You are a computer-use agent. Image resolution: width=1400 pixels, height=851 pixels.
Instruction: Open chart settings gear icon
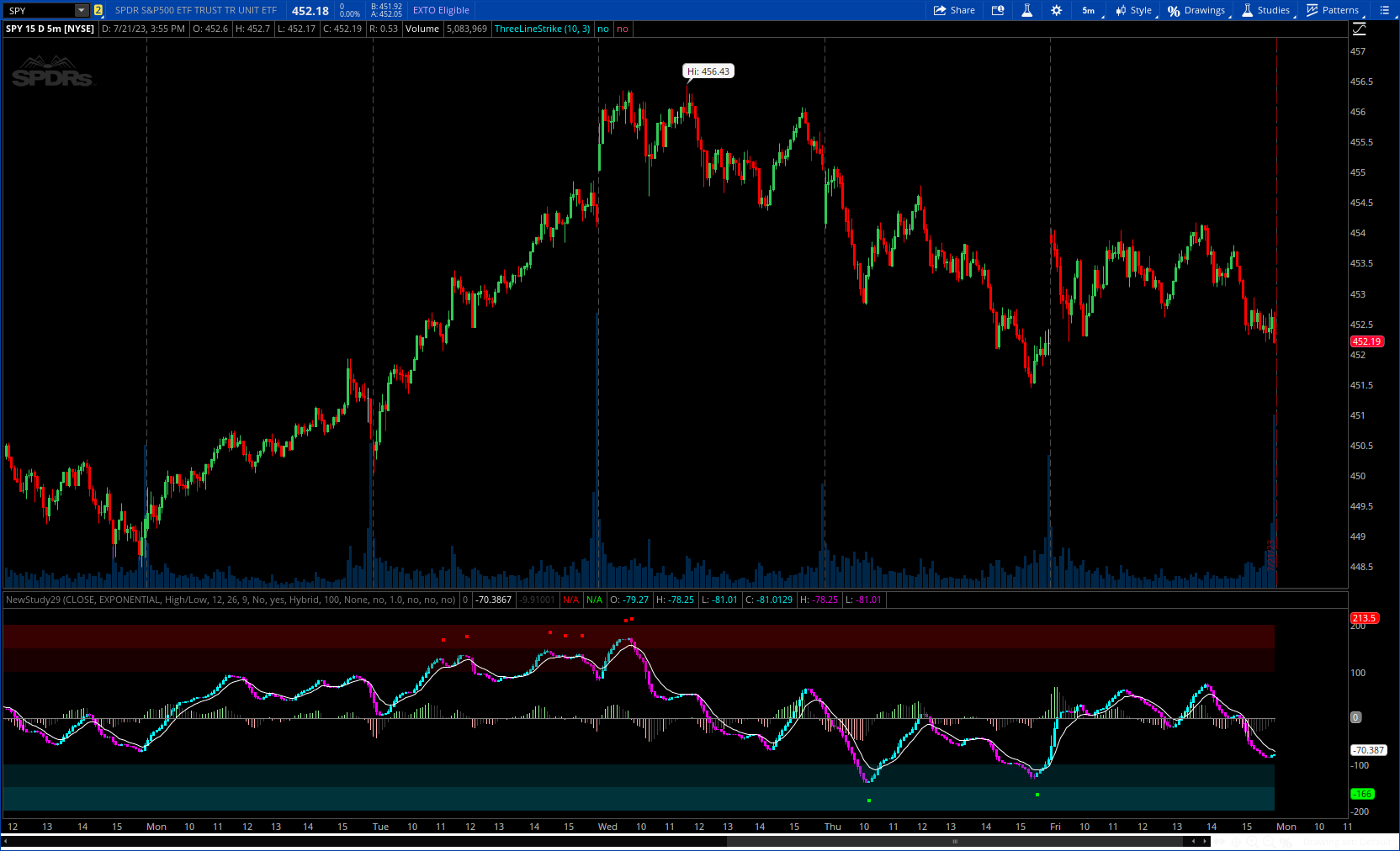(x=1057, y=10)
